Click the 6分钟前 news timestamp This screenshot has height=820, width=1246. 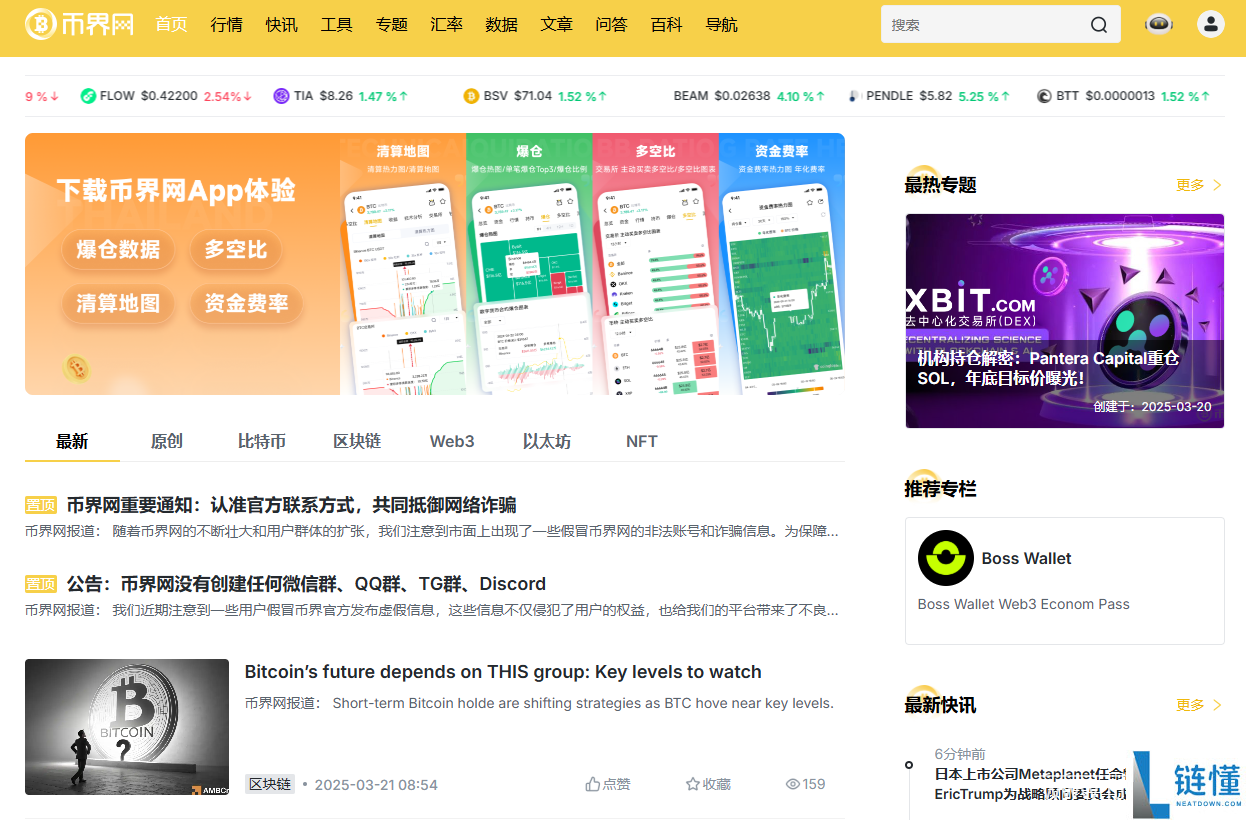pyautogui.click(x=960, y=754)
